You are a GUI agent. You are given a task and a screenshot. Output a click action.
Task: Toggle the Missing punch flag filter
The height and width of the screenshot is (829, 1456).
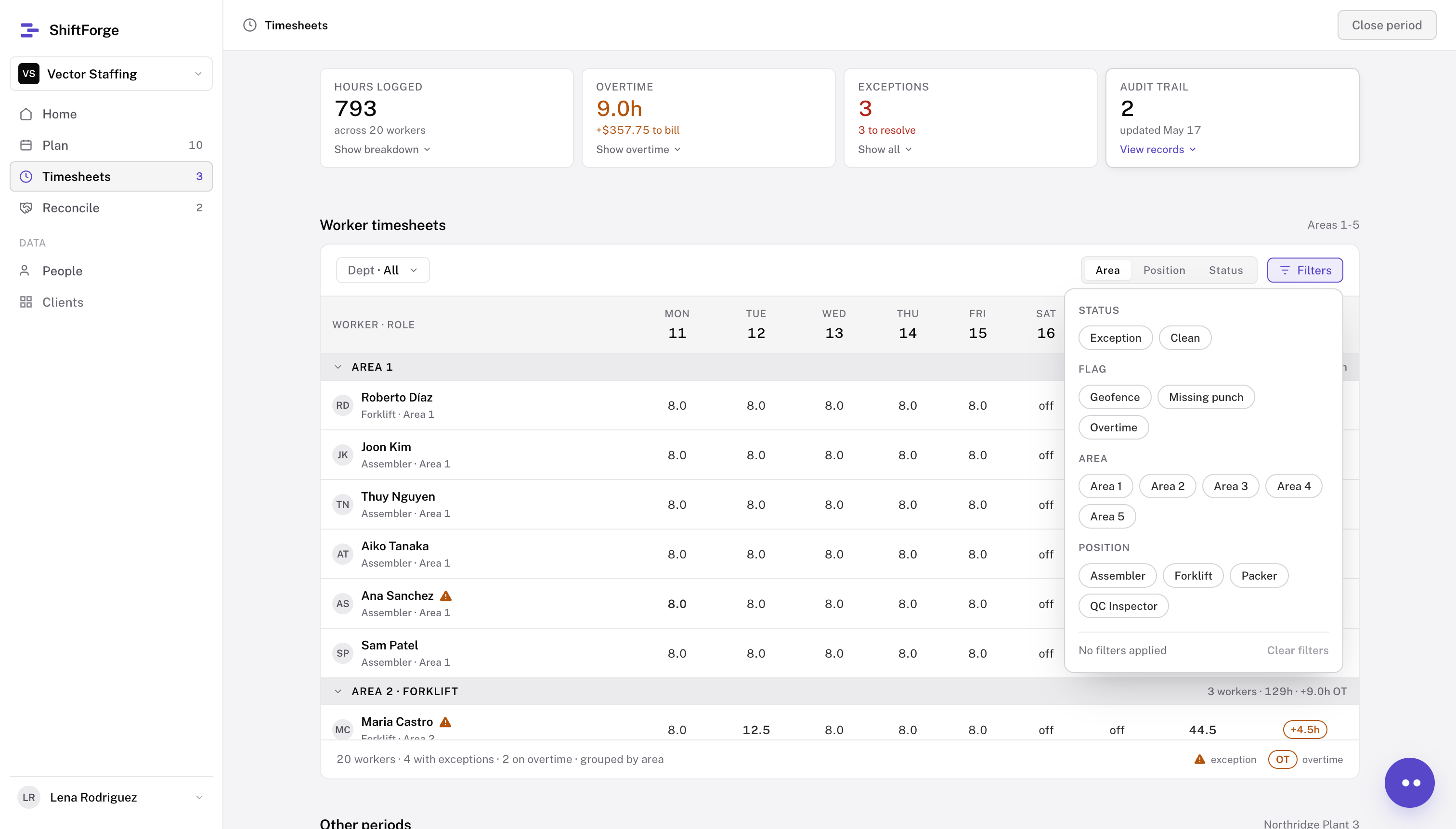[x=1206, y=397]
